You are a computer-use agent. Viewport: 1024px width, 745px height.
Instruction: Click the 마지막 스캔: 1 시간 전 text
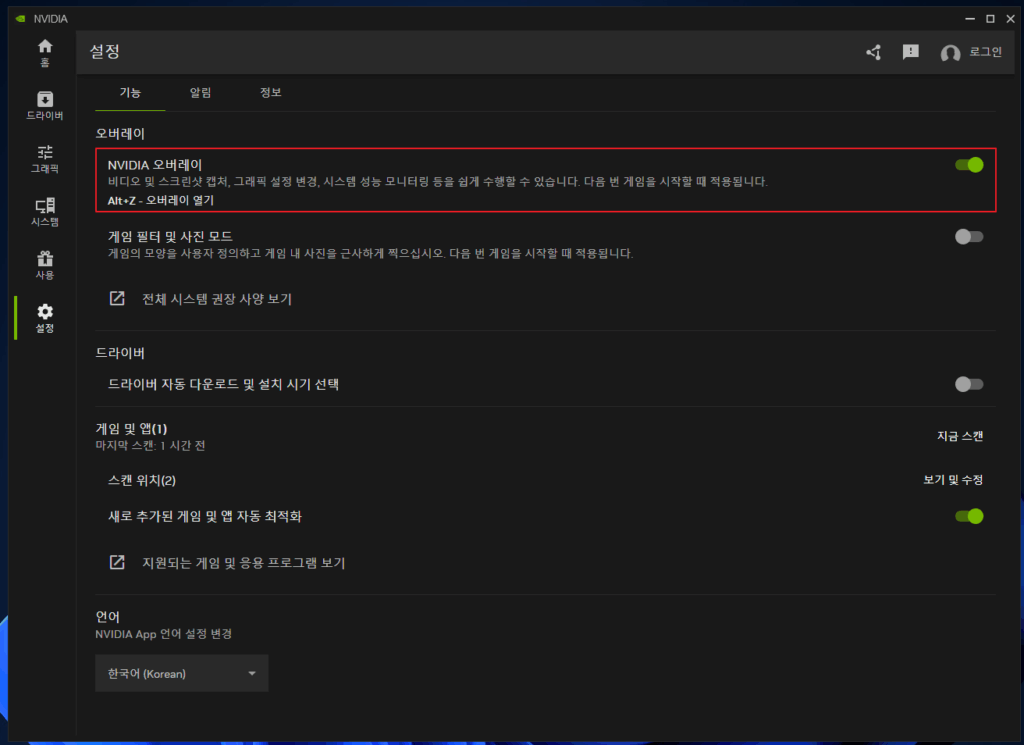150,445
